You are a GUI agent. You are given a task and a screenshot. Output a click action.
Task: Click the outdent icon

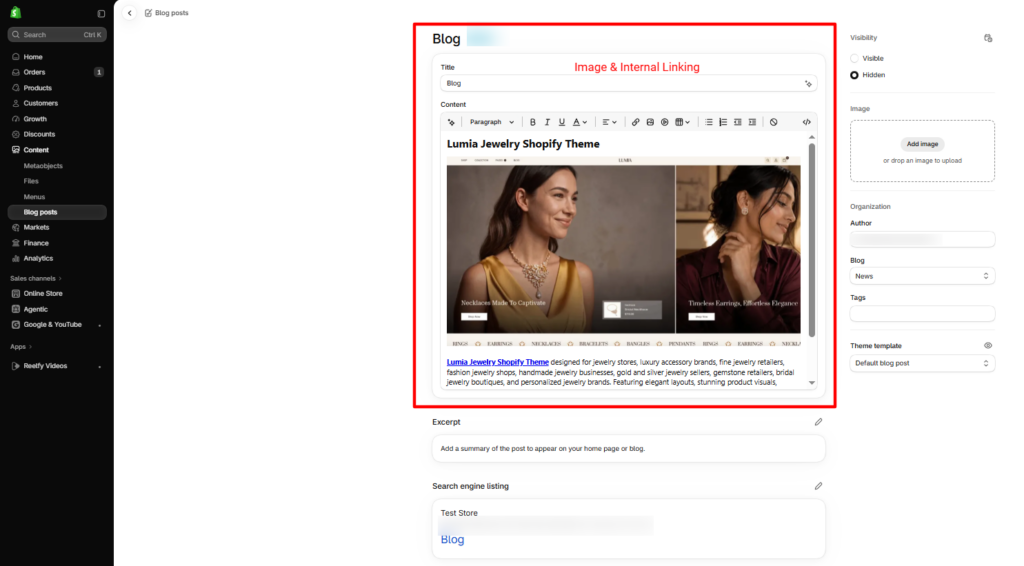[x=738, y=122]
